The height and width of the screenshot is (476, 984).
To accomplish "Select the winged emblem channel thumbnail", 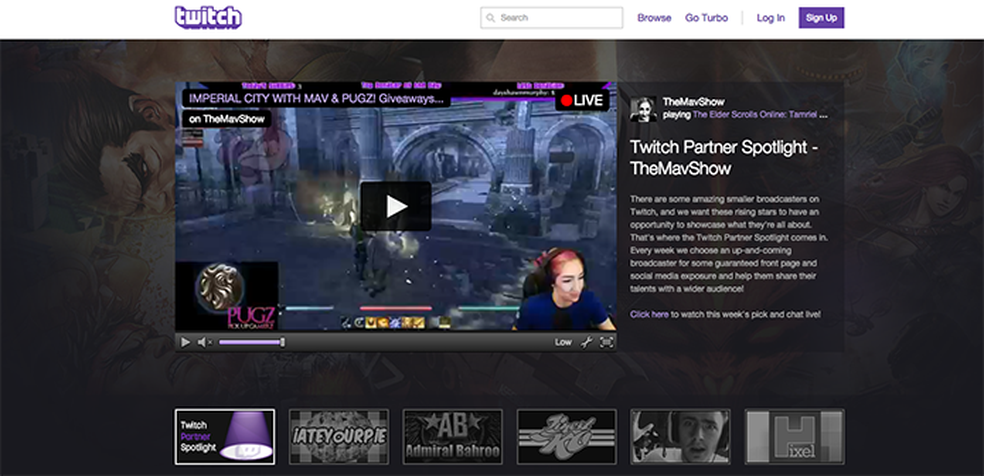I will (567, 437).
